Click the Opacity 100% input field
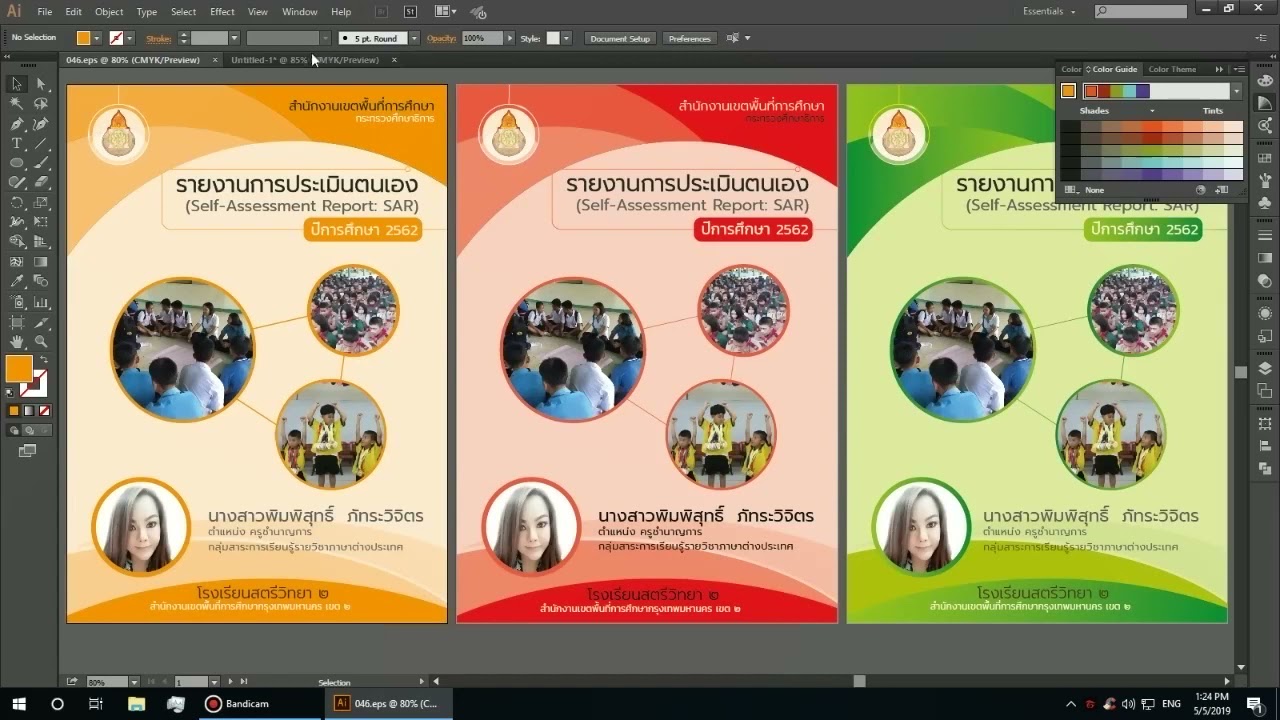 pos(482,38)
